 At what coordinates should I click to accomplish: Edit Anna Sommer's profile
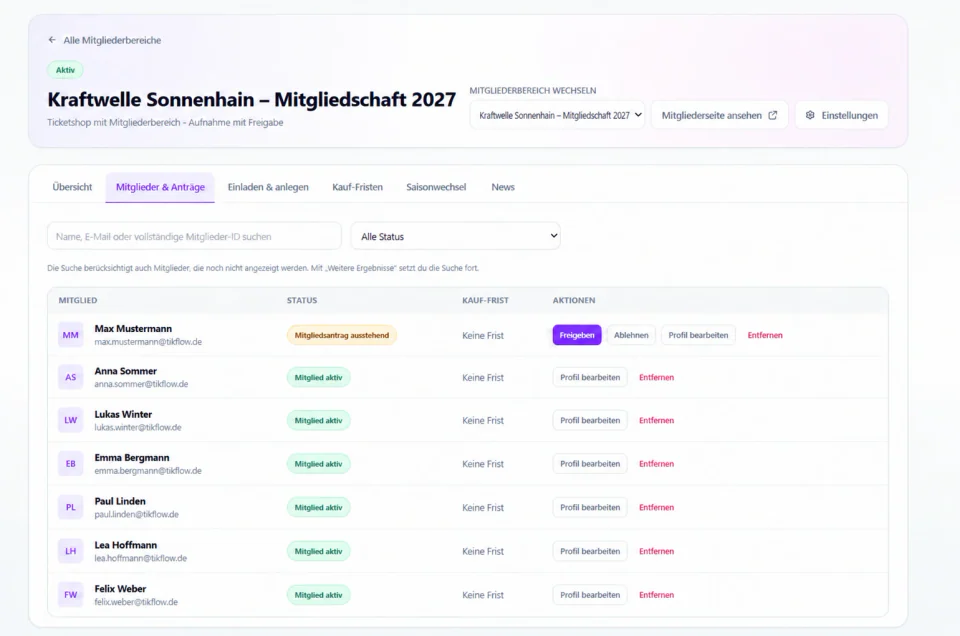pyautogui.click(x=590, y=377)
